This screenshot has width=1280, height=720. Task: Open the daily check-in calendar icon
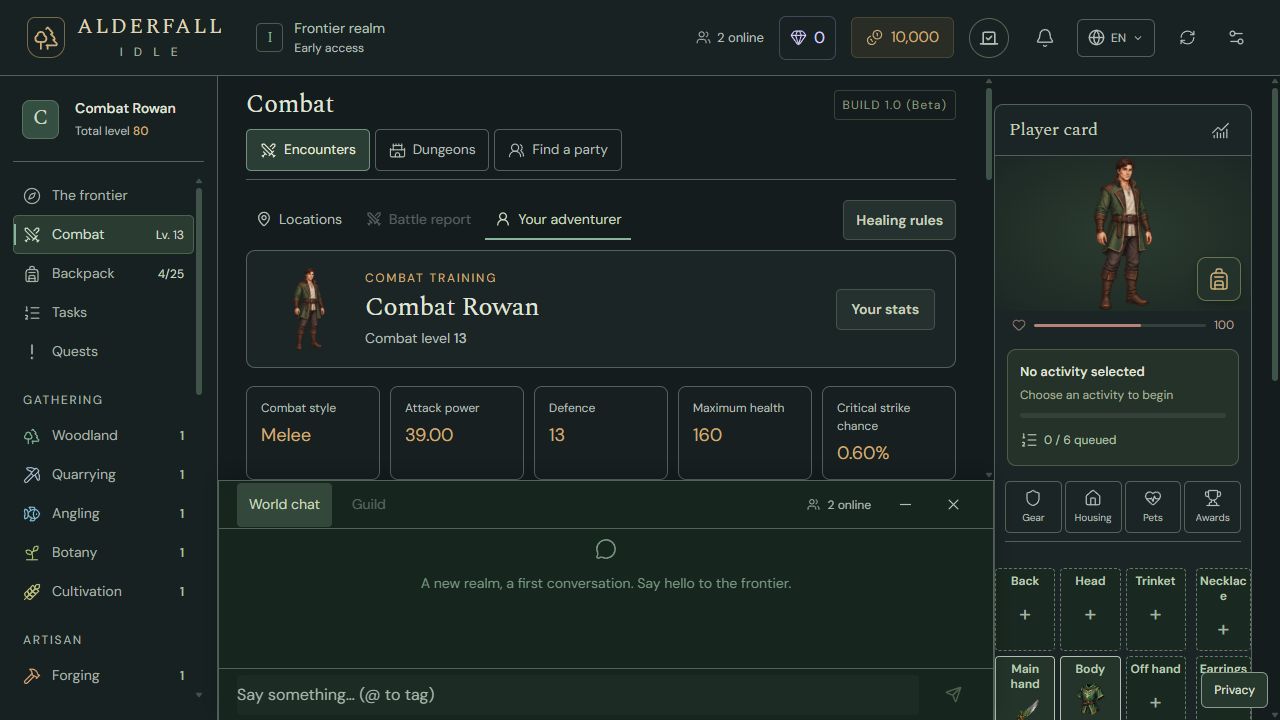pyautogui.click(x=989, y=38)
